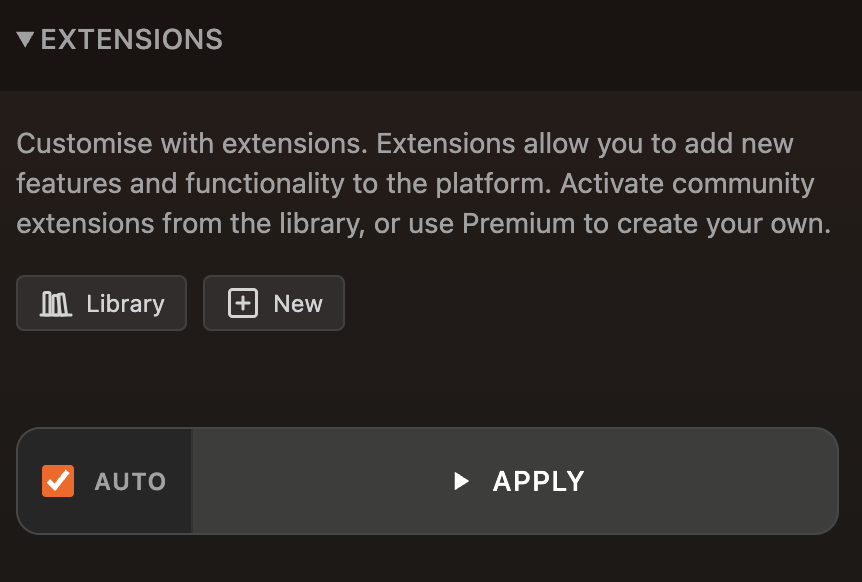The height and width of the screenshot is (582, 862).
Task: Click the dark AUTO segment of the apply bar
Action: pos(104,481)
